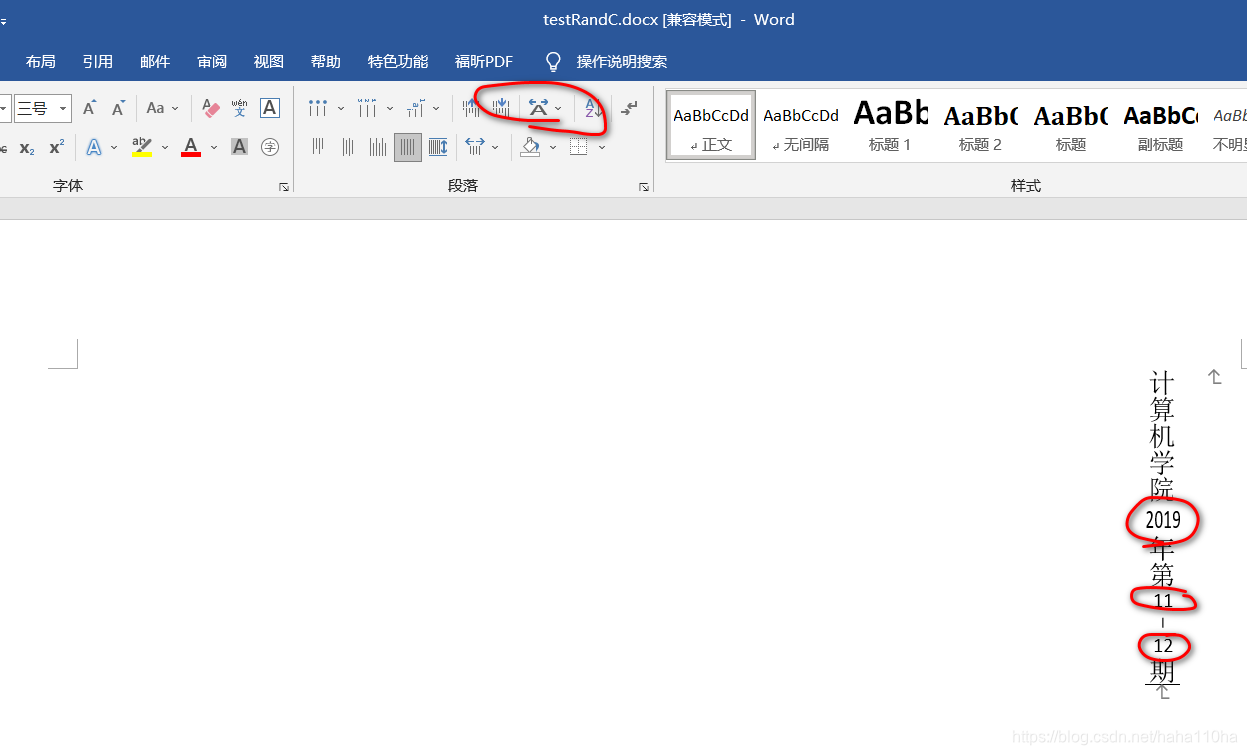
Task: Insert an Enclosed Character (字 in circle)
Action: pos(269,147)
